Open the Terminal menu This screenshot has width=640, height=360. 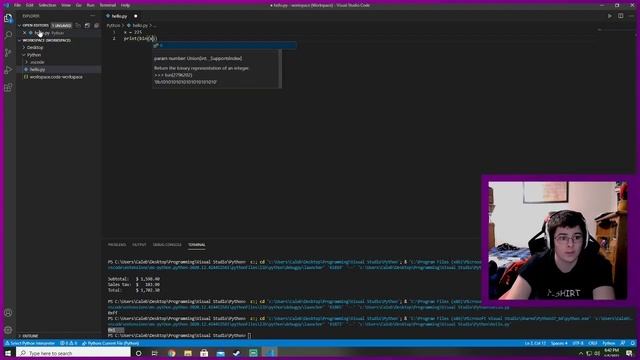pyautogui.click(x=108, y=5)
